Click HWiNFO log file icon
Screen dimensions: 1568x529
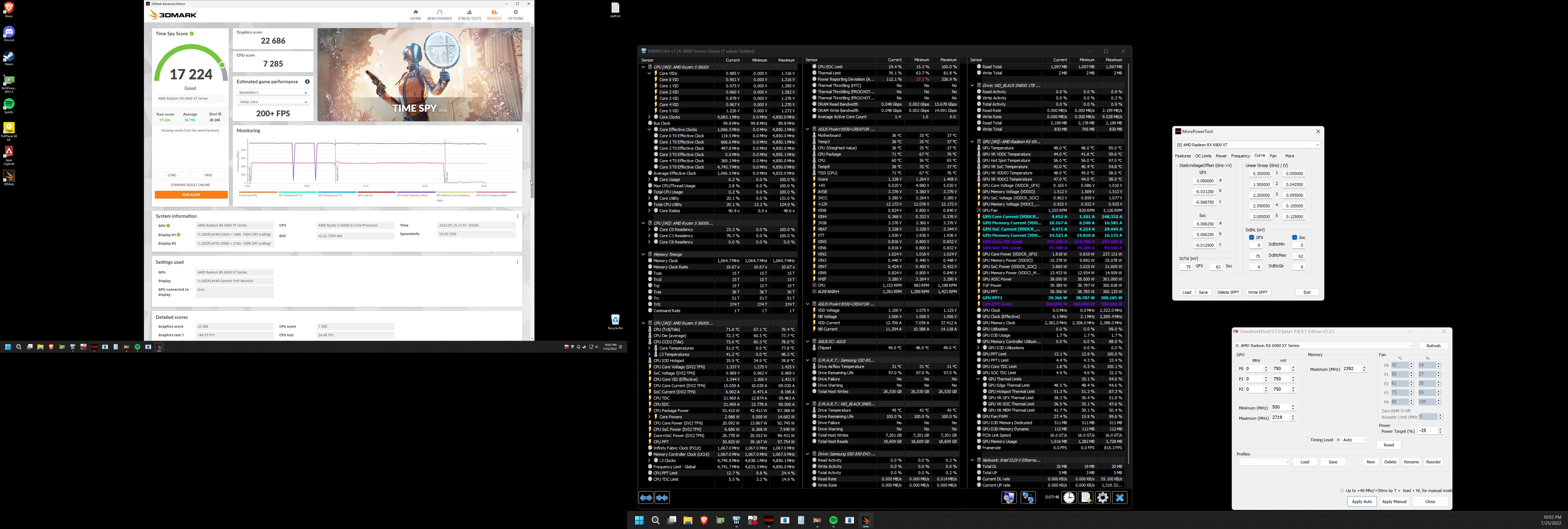(1086, 497)
